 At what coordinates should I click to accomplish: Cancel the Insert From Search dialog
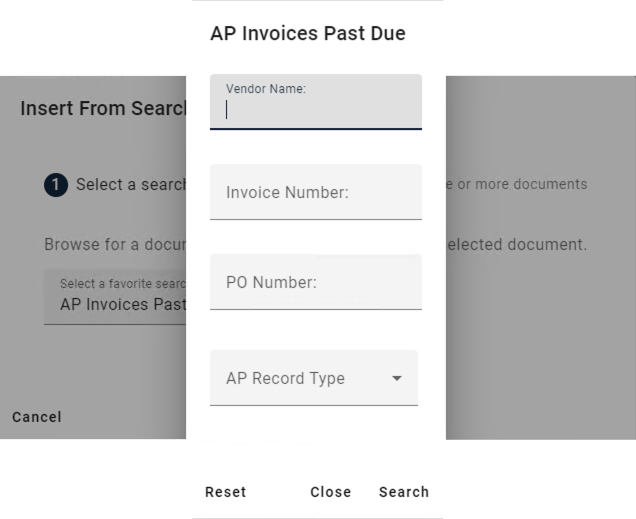click(x=37, y=417)
